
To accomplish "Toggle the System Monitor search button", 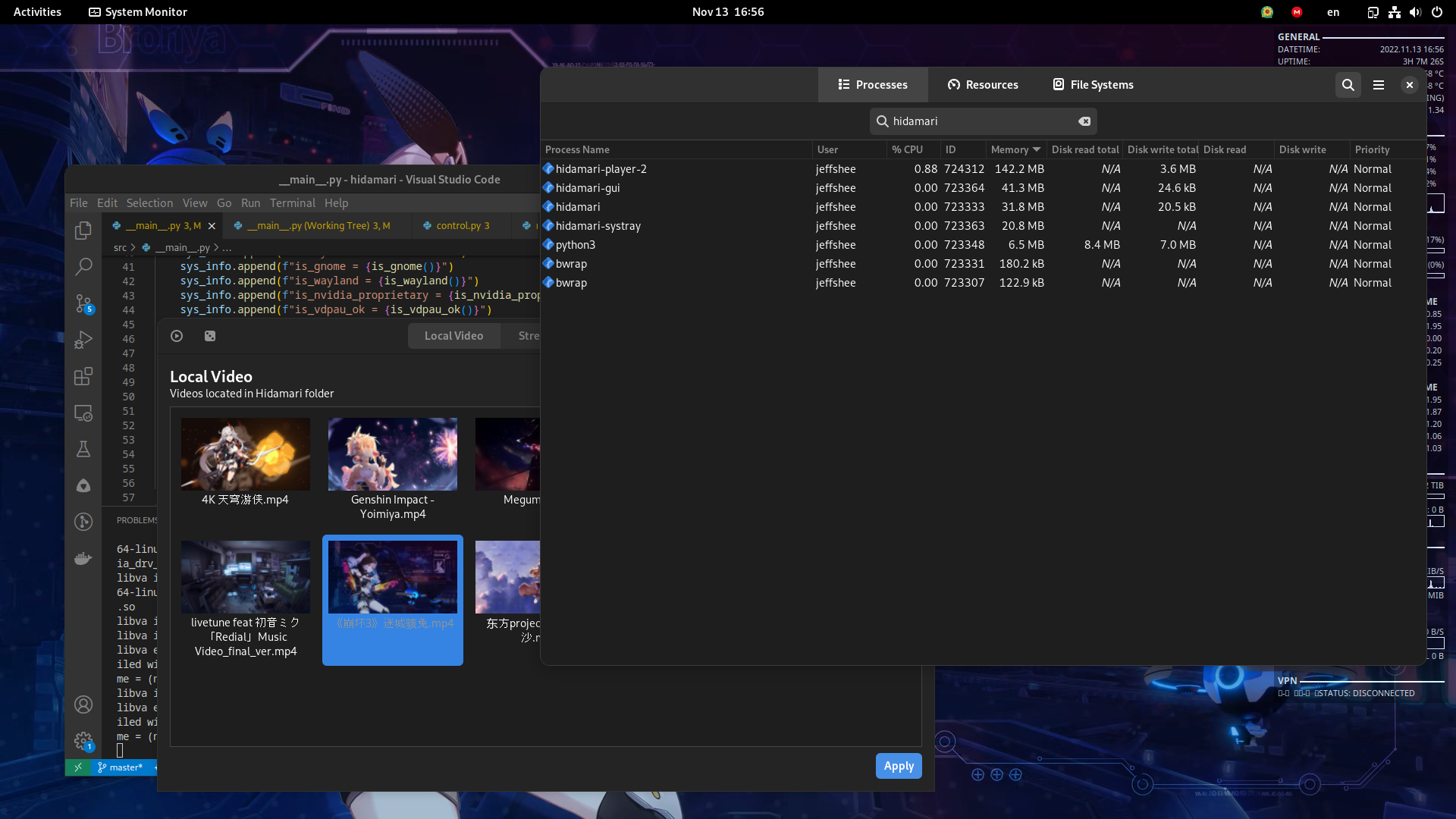I will pyautogui.click(x=1348, y=85).
